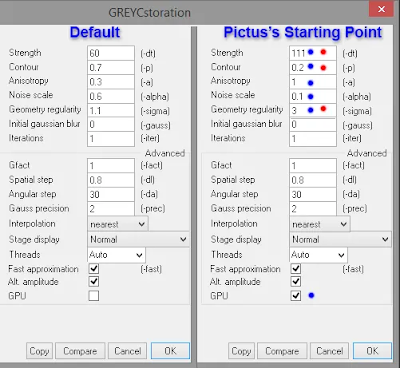400x368 pixels.
Task: Click Initial gaussian blur field in Pictus's panel
Action: pyautogui.click(x=313, y=125)
